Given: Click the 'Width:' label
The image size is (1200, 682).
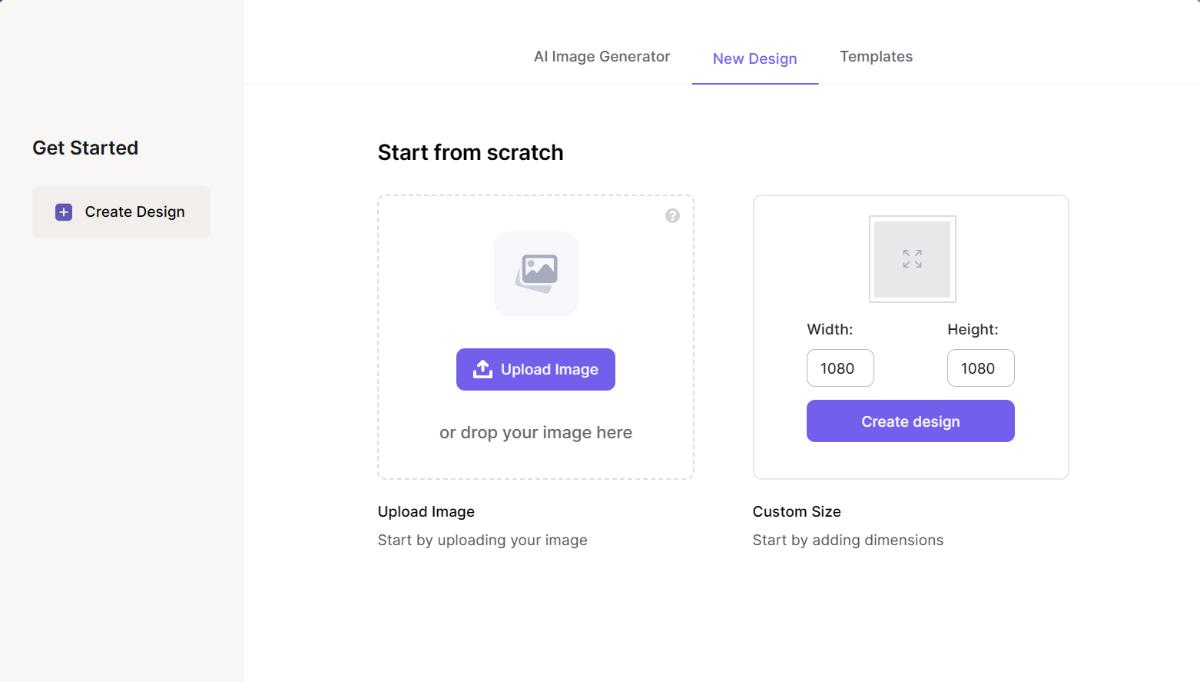Looking at the screenshot, I should (830, 329).
